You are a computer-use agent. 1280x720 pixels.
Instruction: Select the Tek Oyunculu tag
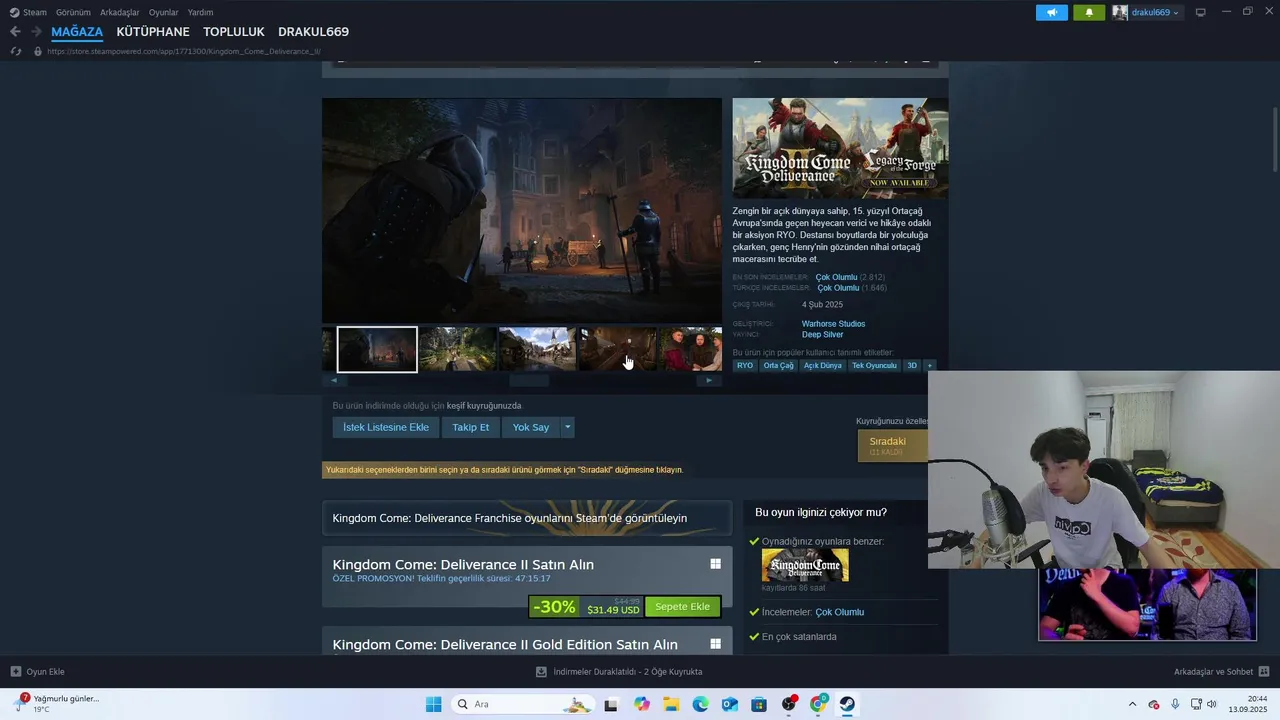[x=874, y=366]
